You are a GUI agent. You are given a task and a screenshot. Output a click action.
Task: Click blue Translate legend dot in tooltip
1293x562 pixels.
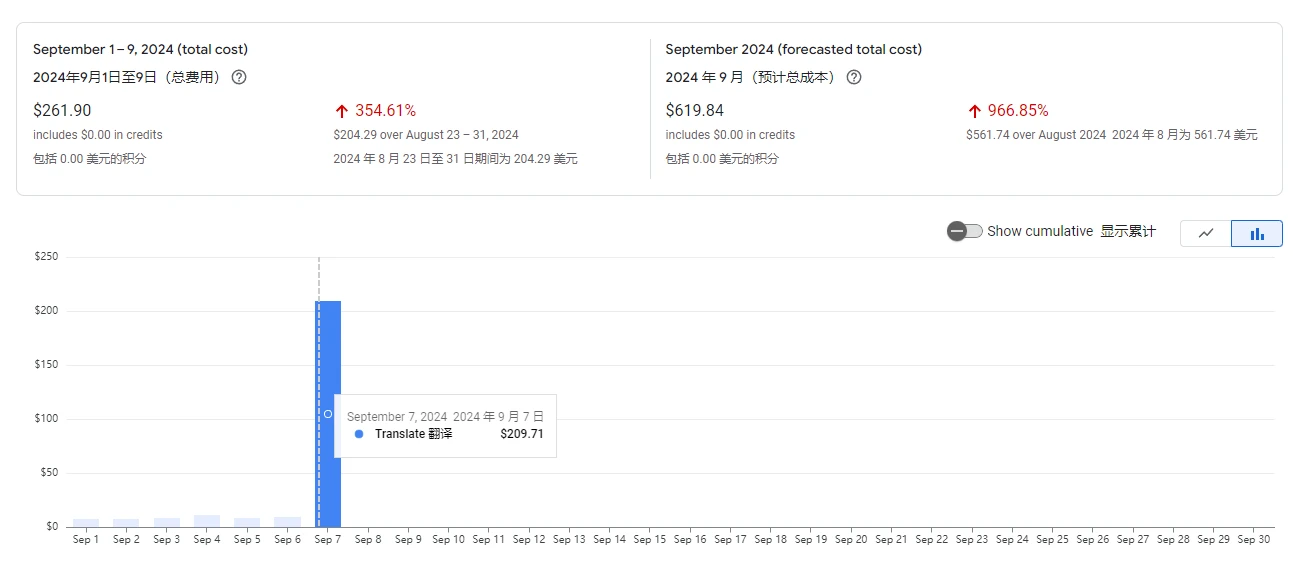[x=359, y=434]
